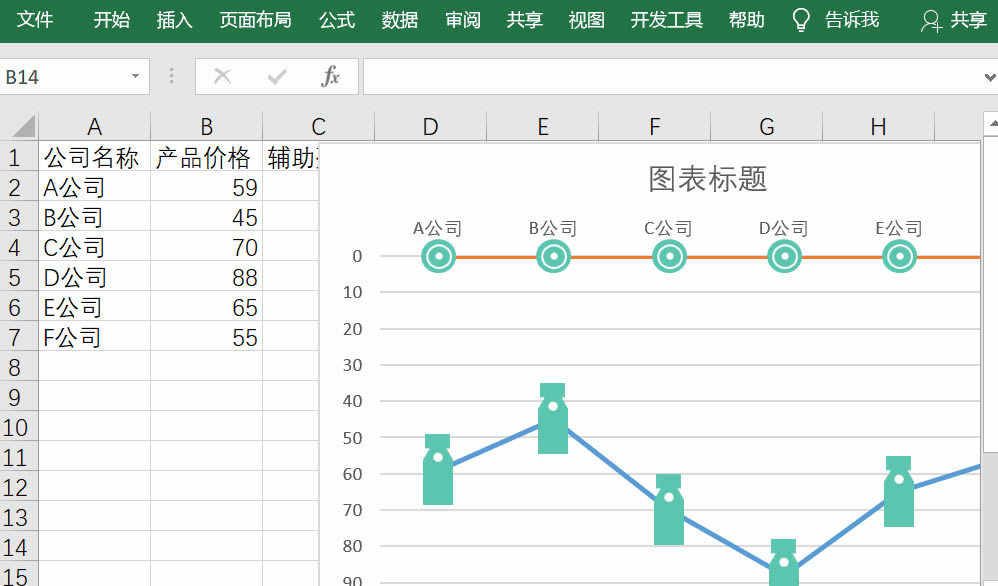The height and width of the screenshot is (586, 998).
Task: Switch to the 数据 ribbon tab
Action: click(399, 19)
